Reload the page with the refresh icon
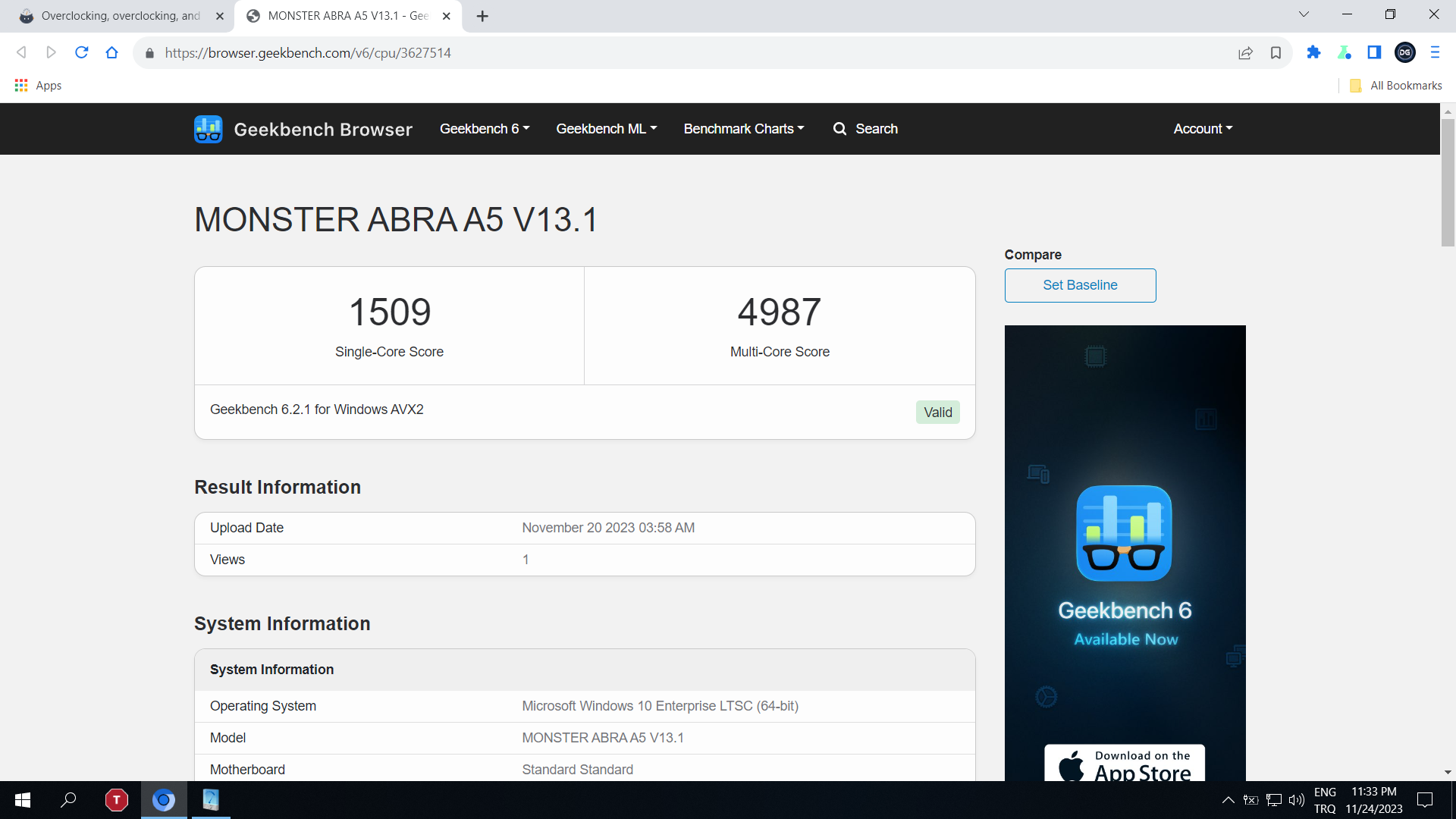This screenshot has height=819, width=1456. point(81,52)
